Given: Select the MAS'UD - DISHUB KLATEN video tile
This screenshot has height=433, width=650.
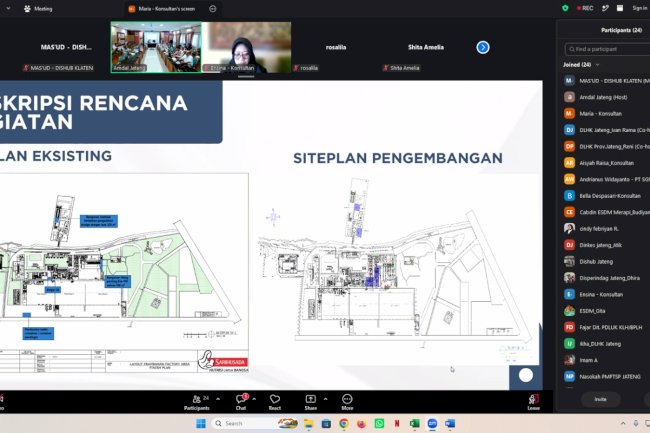Looking at the screenshot, I should pyautogui.click(x=66, y=47).
